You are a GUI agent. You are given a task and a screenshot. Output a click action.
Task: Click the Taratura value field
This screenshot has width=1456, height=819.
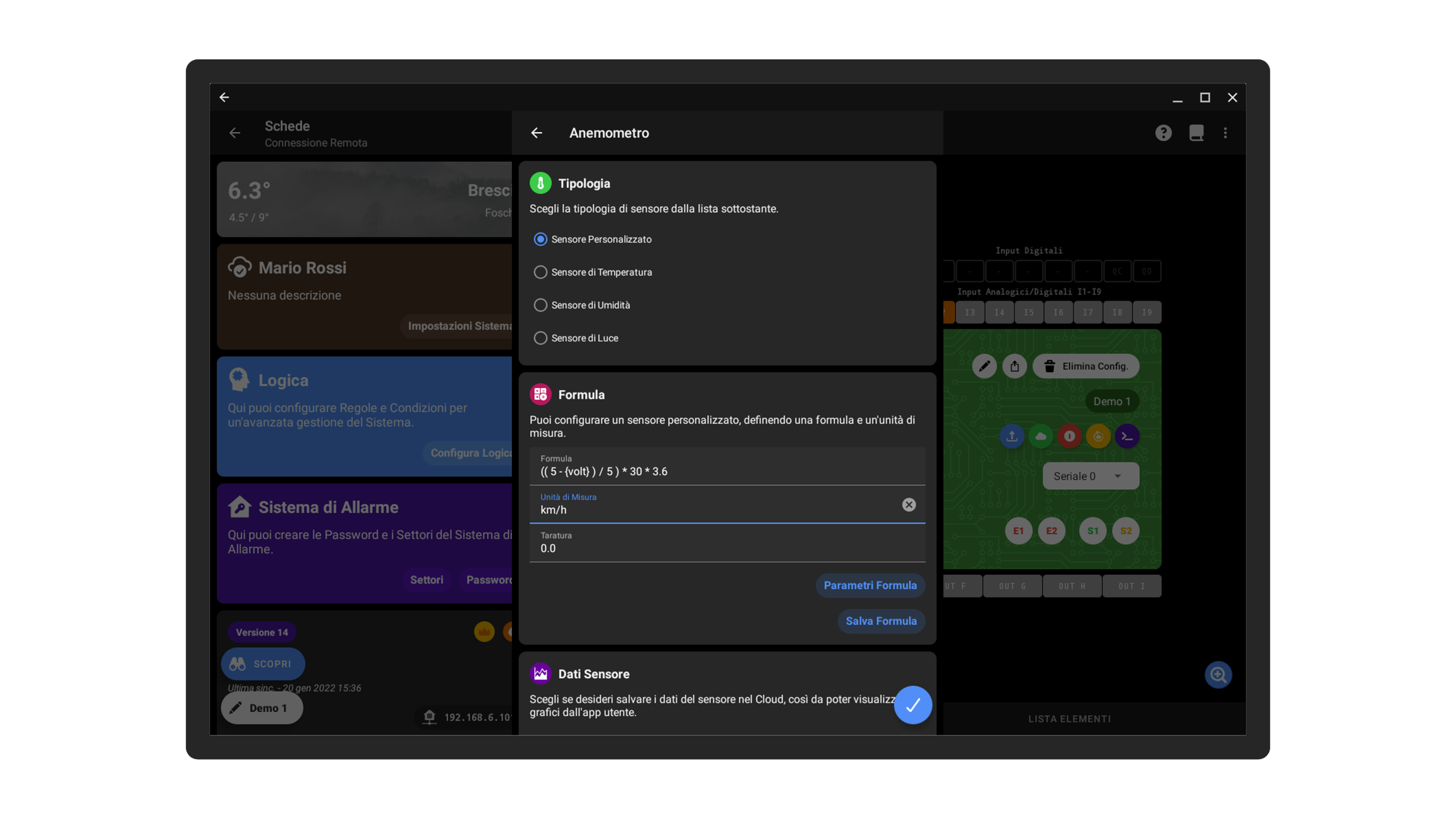[x=727, y=548]
